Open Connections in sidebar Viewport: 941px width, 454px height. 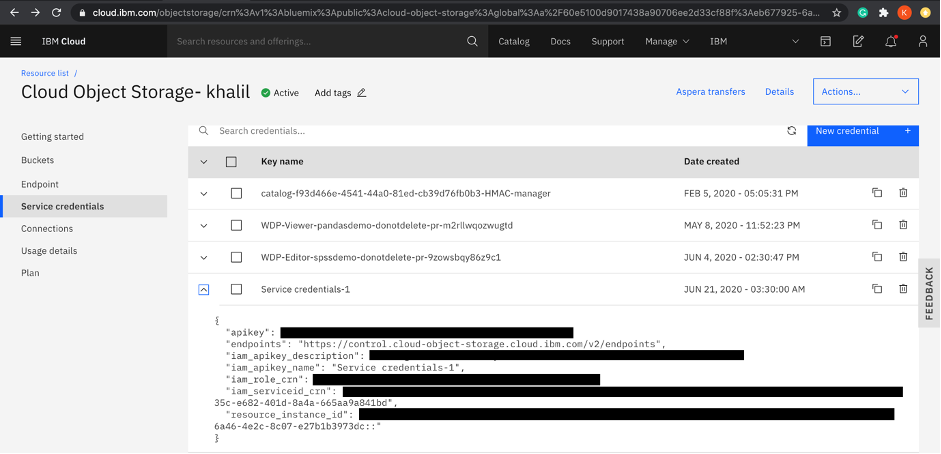47,228
